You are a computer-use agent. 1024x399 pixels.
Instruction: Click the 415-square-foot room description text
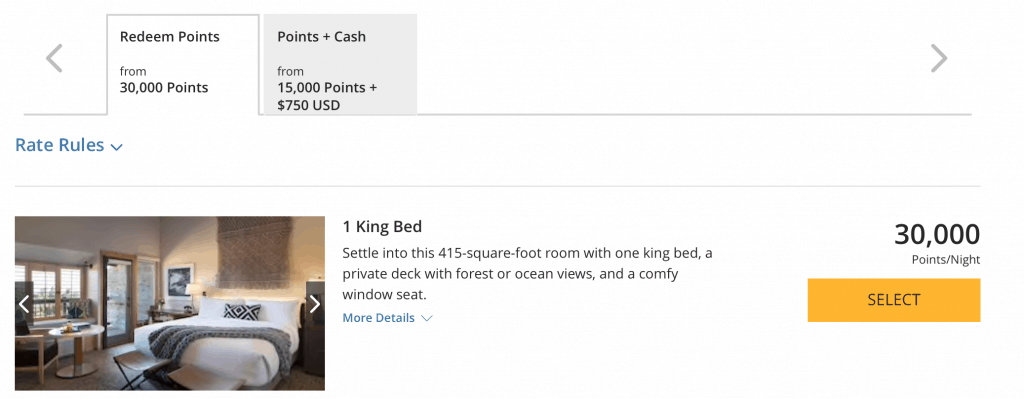click(x=528, y=274)
